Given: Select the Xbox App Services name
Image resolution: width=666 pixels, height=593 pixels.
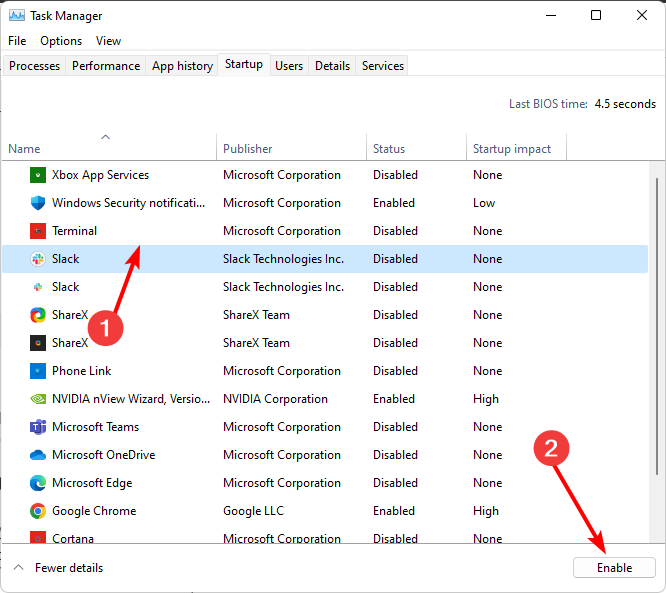Looking at the screenshot, I should click(100, 175).
